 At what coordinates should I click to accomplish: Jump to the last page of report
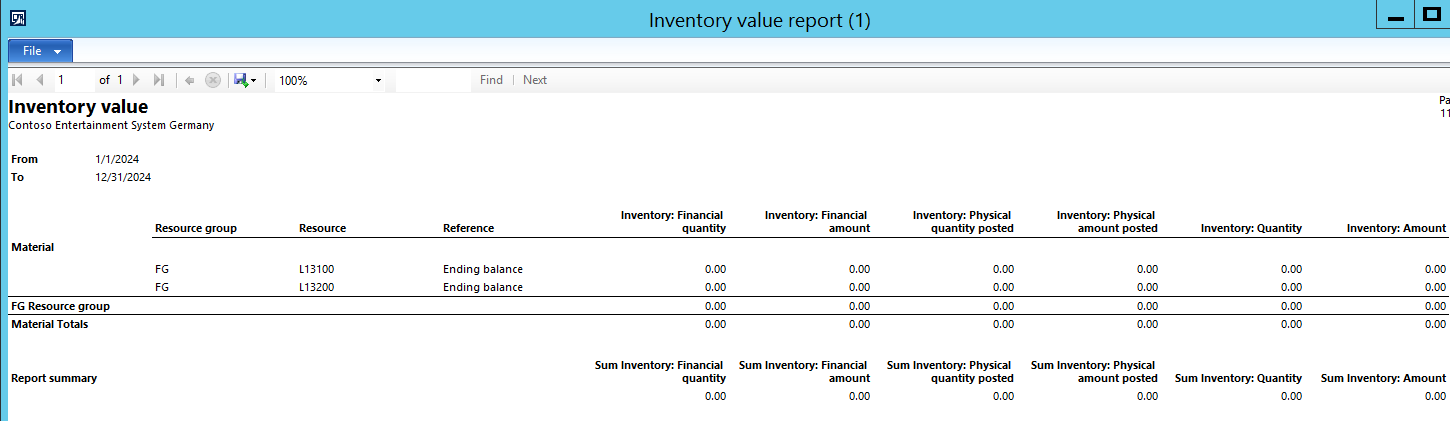(158, 80)
